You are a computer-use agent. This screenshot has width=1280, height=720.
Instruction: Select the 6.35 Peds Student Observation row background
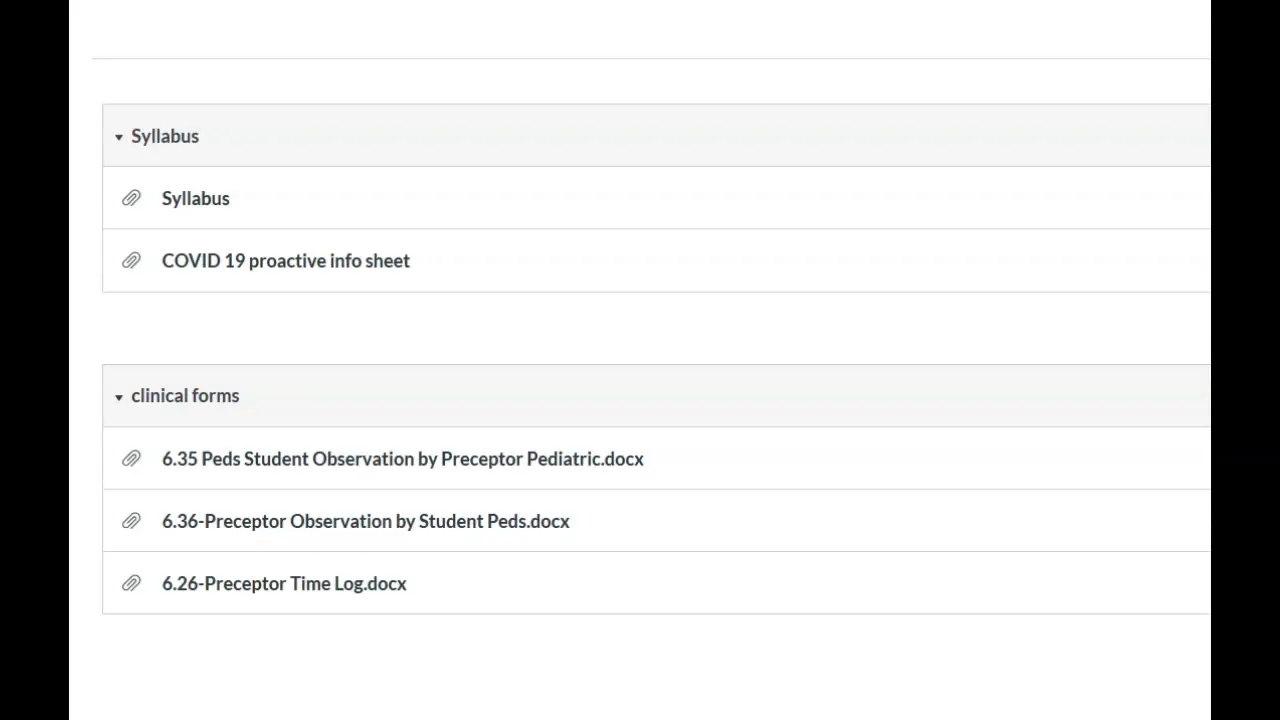920,459
